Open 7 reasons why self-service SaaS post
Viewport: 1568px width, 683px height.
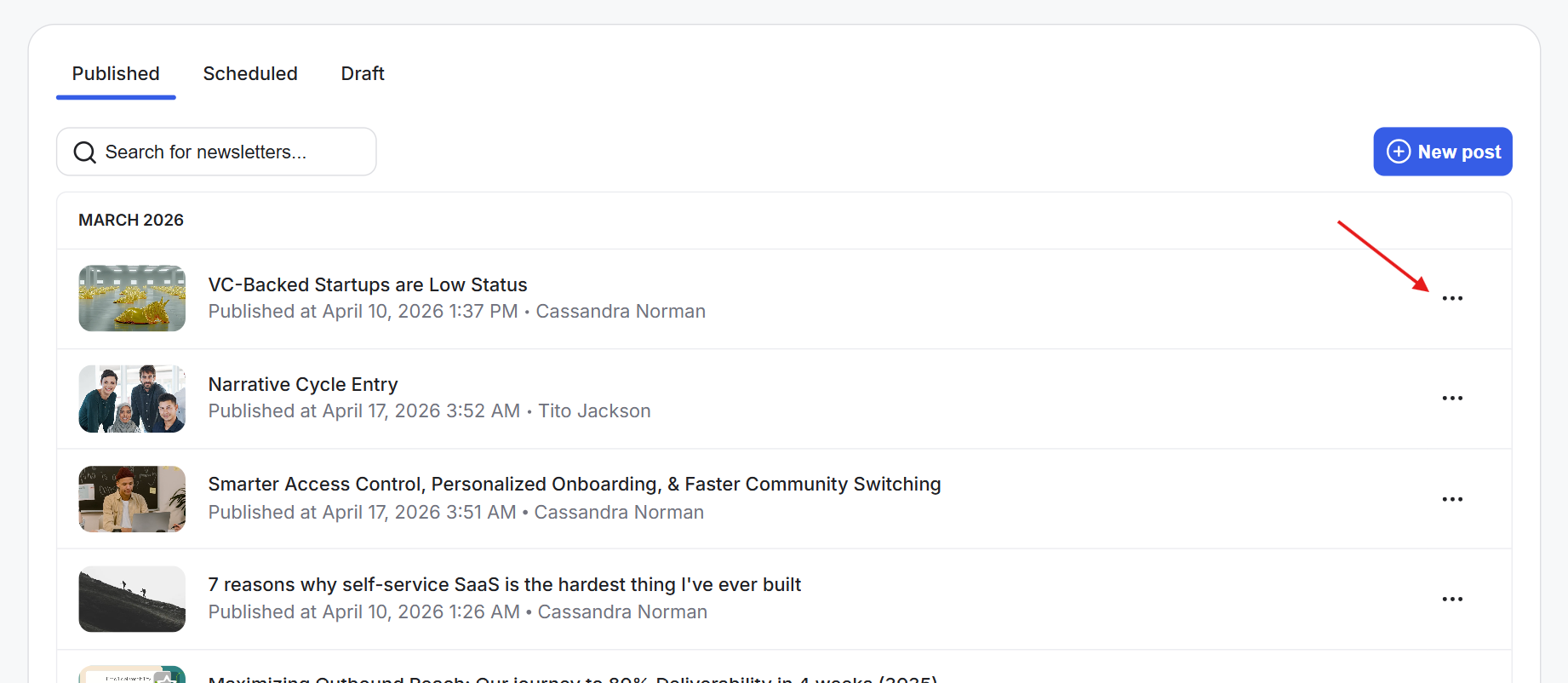click(505, 584)
